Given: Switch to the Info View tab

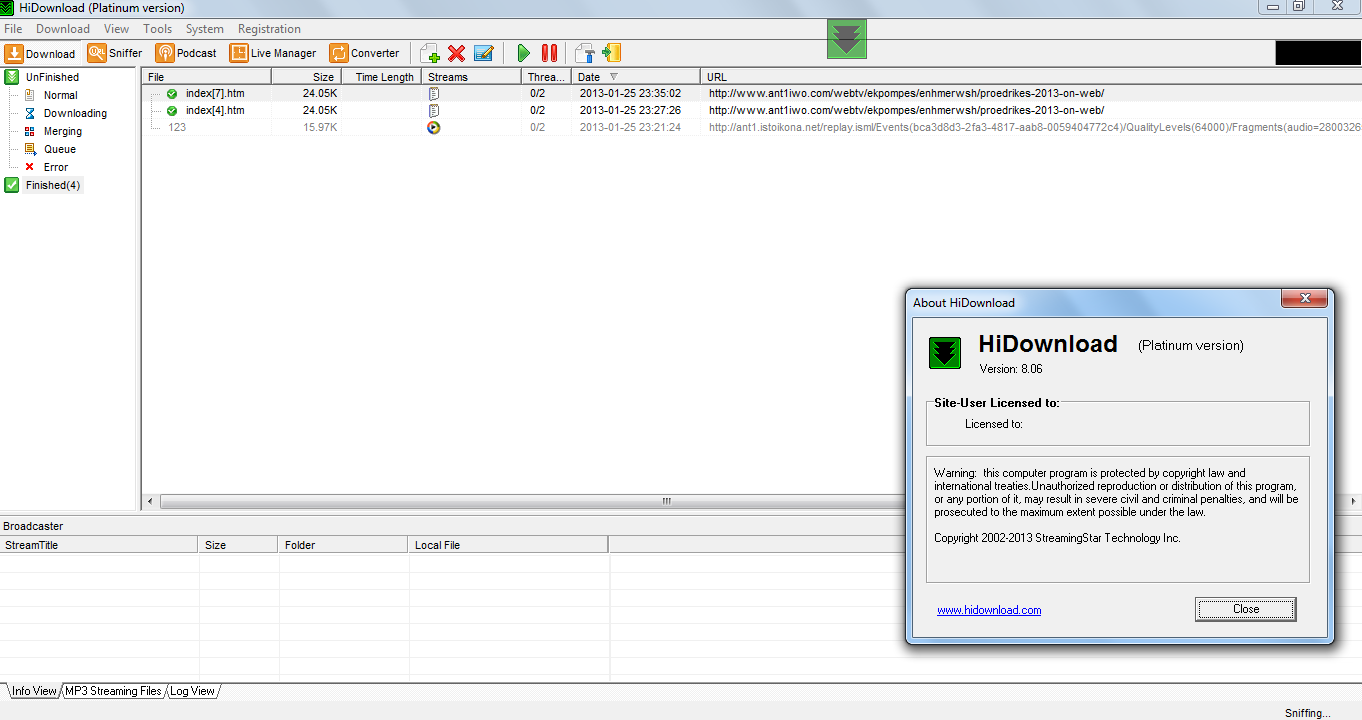Looking at the screenshot, I should pyautogui.click(x=34, y=691).
